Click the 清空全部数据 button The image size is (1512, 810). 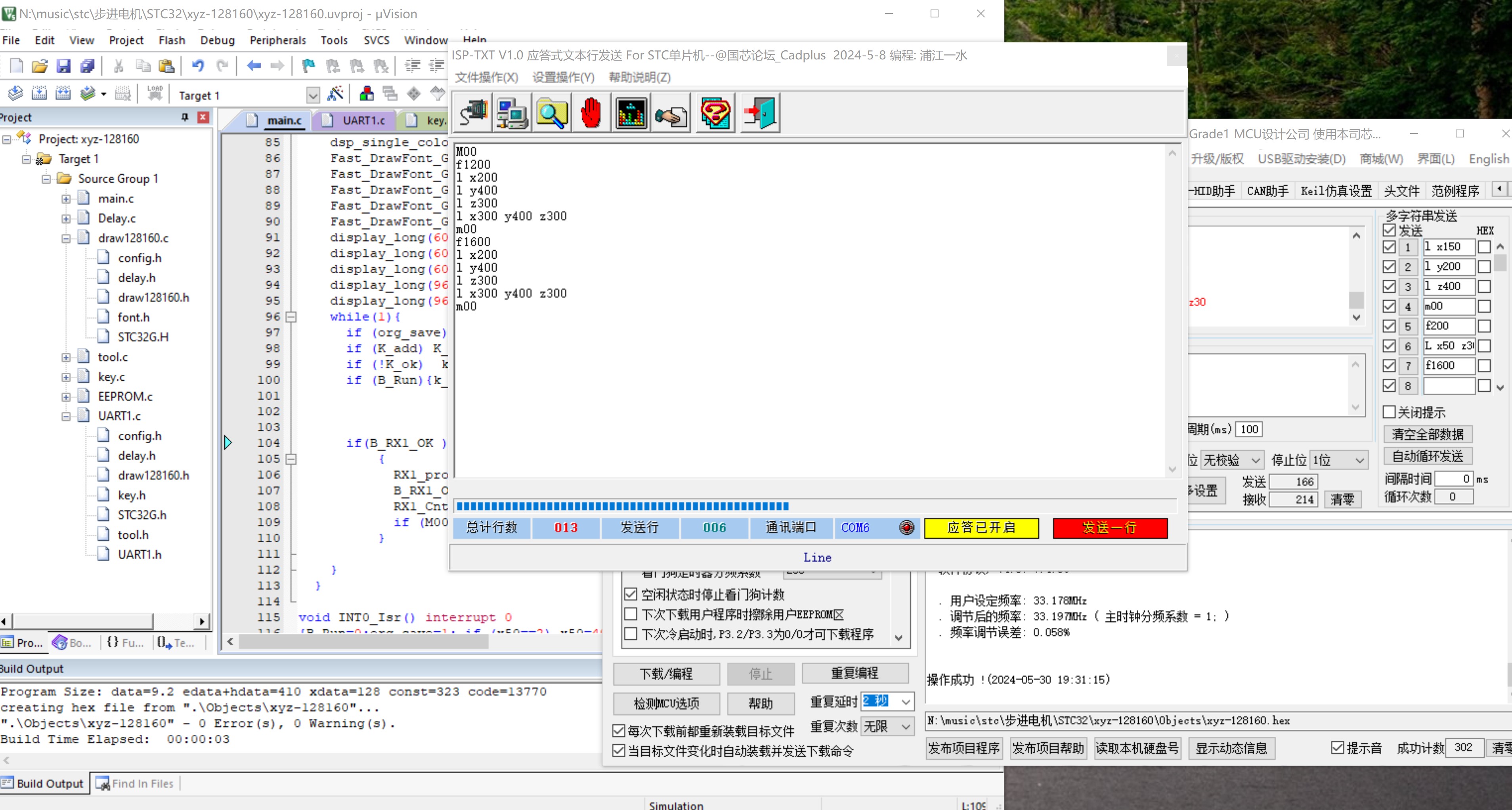(x=1428, y=434)
